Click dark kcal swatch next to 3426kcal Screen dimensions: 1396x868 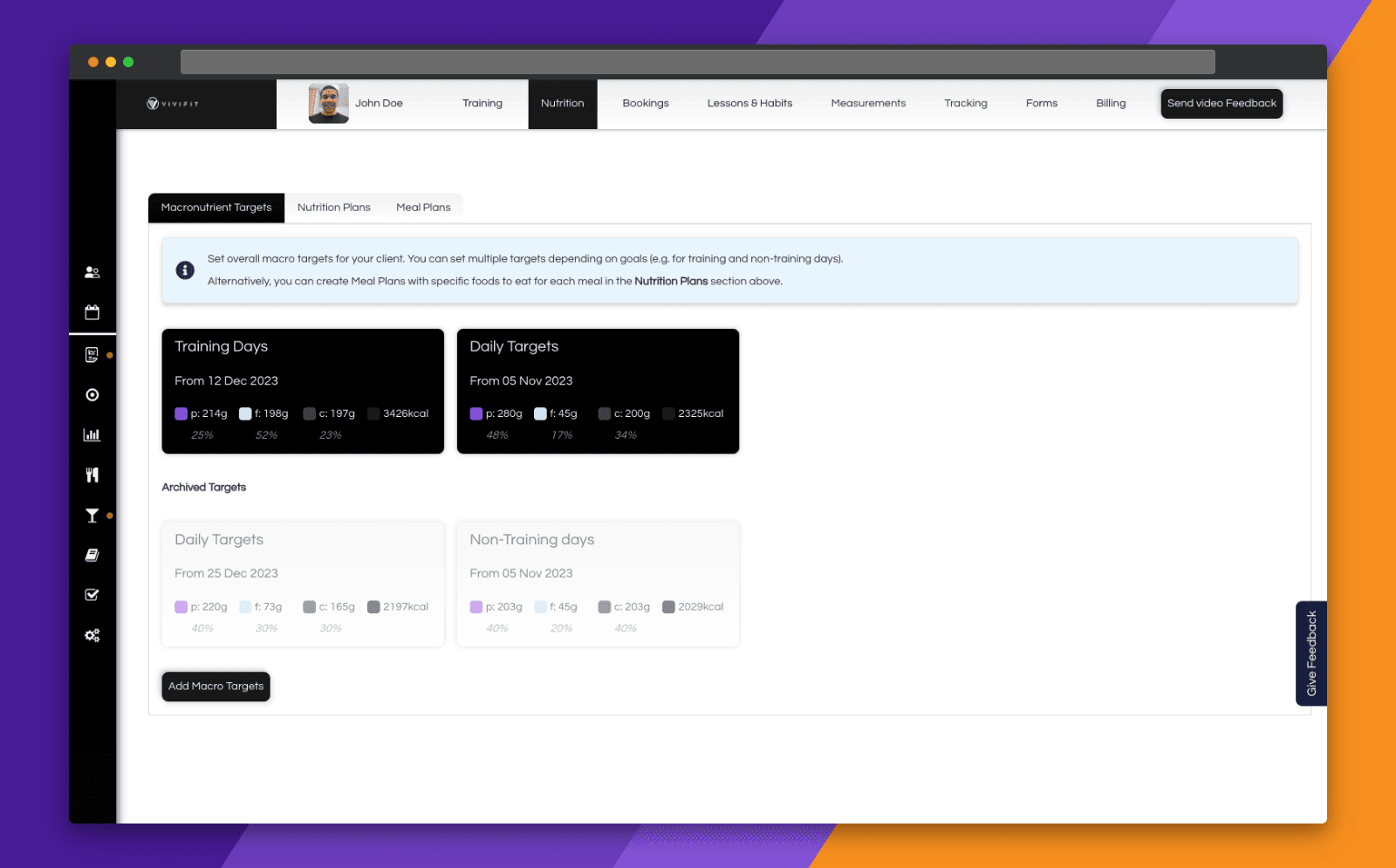pyautogui.click(x=373, y=414)
